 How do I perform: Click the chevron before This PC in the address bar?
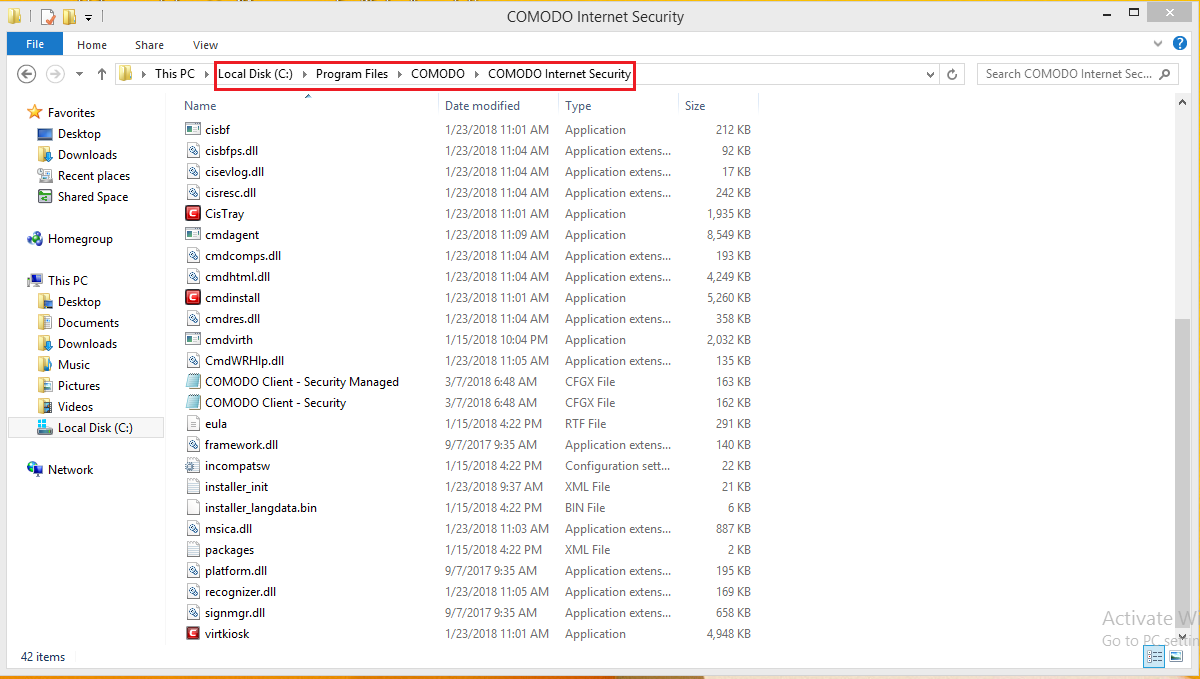pos(143,74)
